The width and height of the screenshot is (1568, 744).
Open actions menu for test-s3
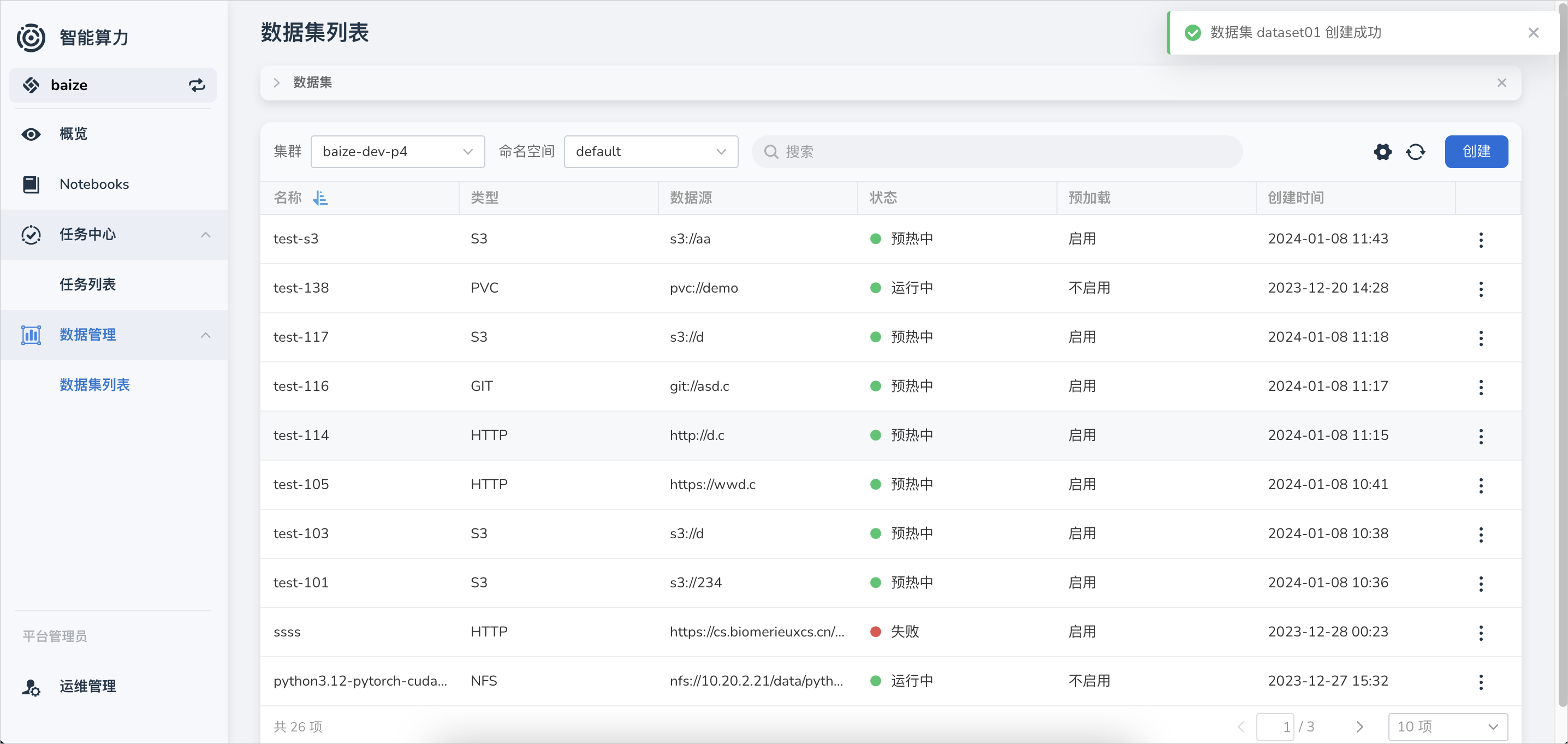pyautogui.click(x=1480, y=239)
